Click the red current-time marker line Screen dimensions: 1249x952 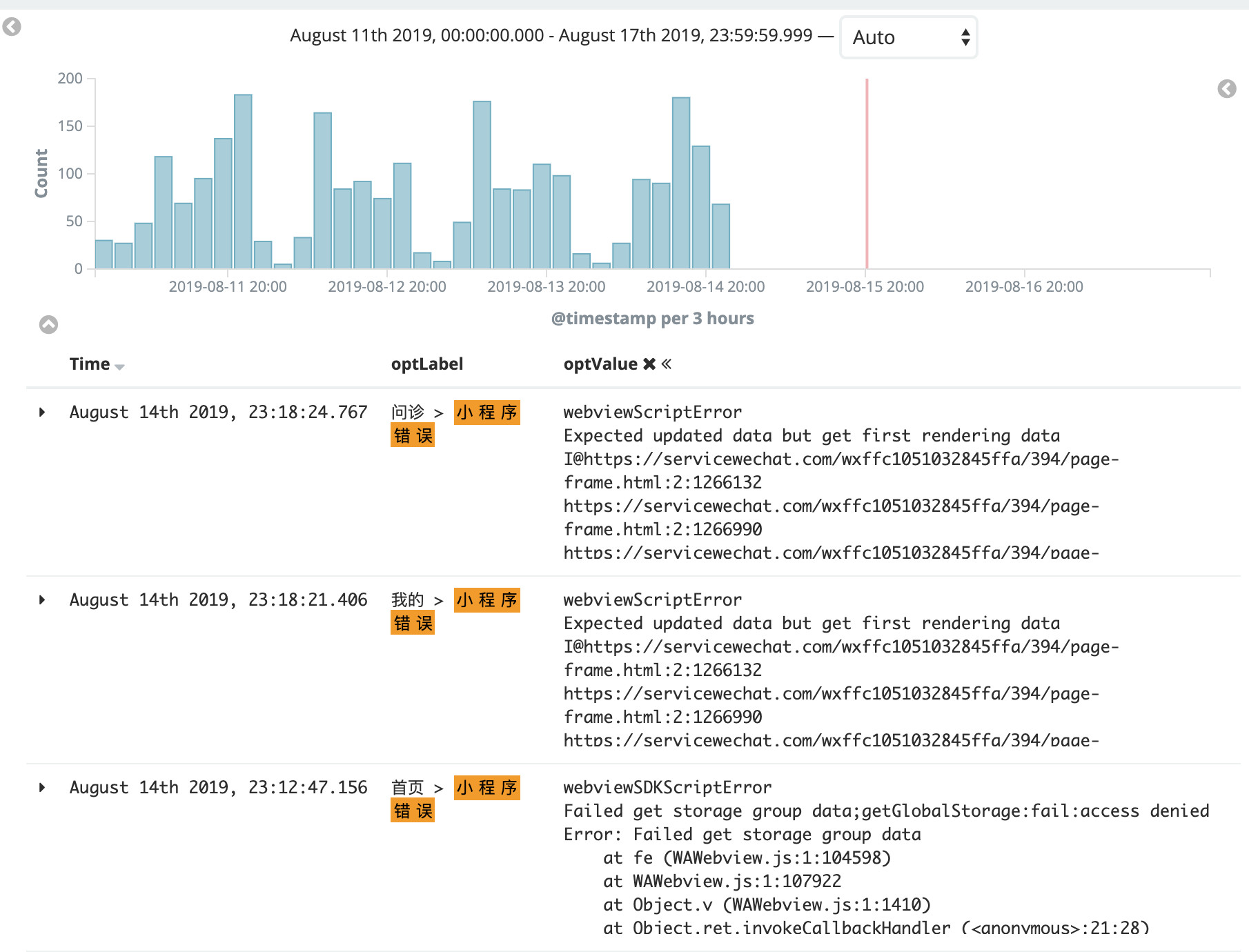pyautogui.click(x=867, y=173)
